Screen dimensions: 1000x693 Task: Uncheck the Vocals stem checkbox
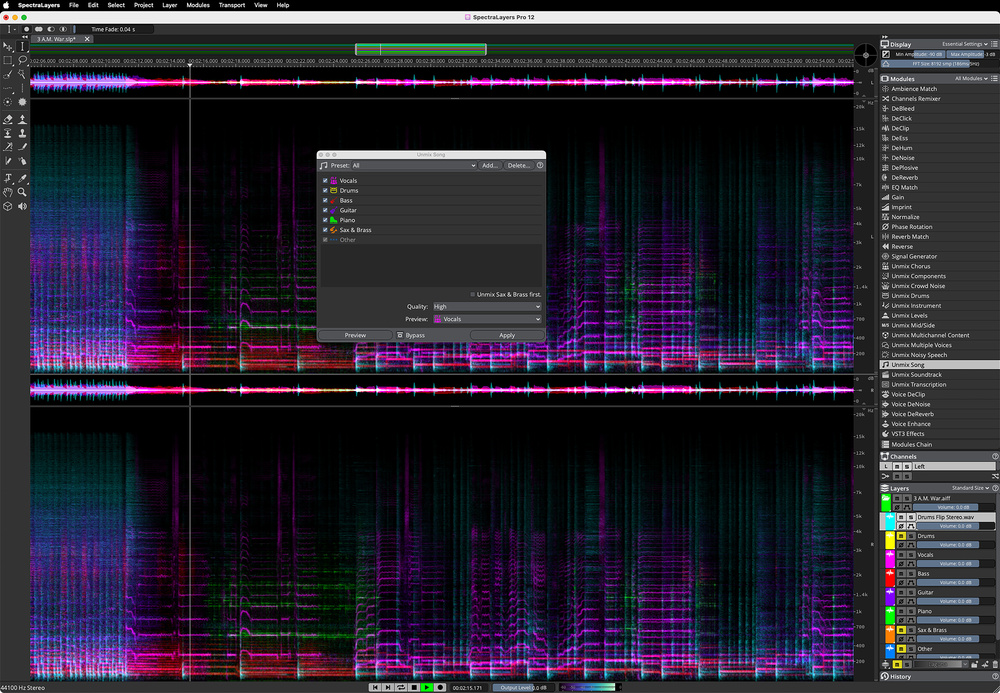click(325, 181)
